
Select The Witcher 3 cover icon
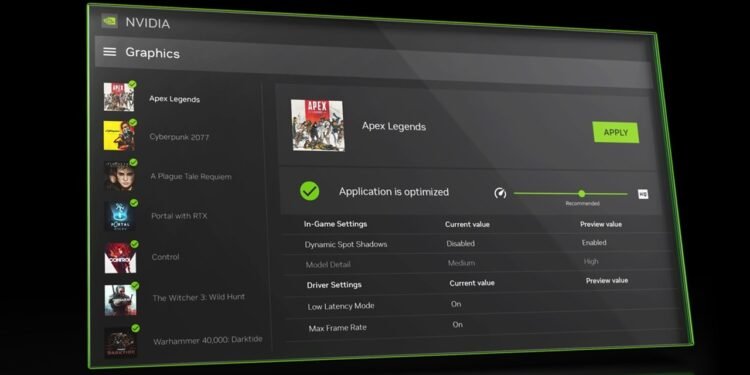click(x=121, y=300)
